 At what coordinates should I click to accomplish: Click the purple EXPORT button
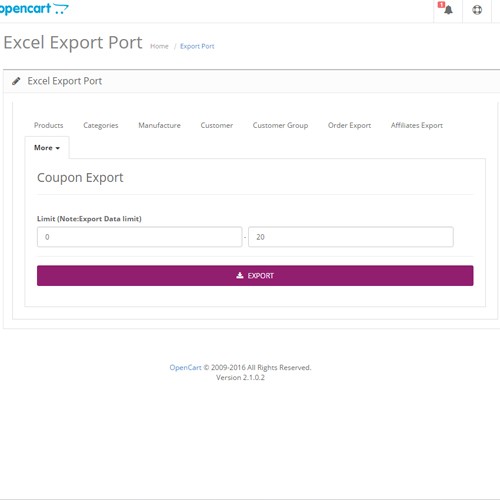pos(255,276)
